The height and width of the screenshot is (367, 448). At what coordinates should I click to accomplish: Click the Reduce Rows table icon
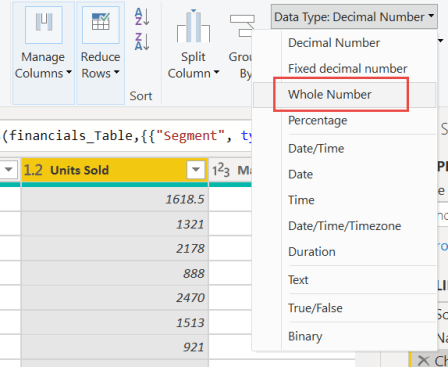click(x=101, y=25)
